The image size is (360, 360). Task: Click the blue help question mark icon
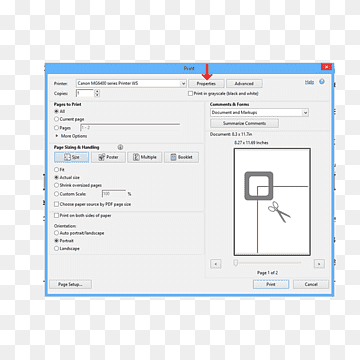point(322,82)
